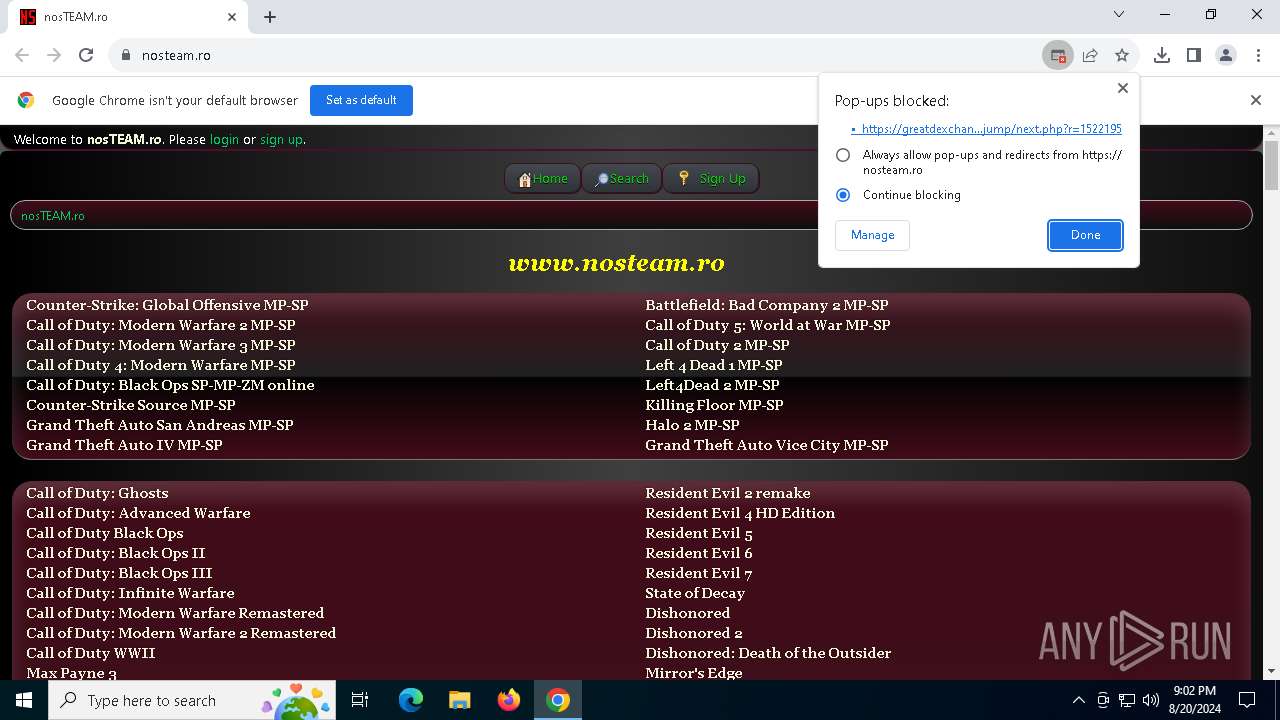1280x720 pixels.
Task: Open Resident Evil 2 remake
Action: [x=728, y=493]
